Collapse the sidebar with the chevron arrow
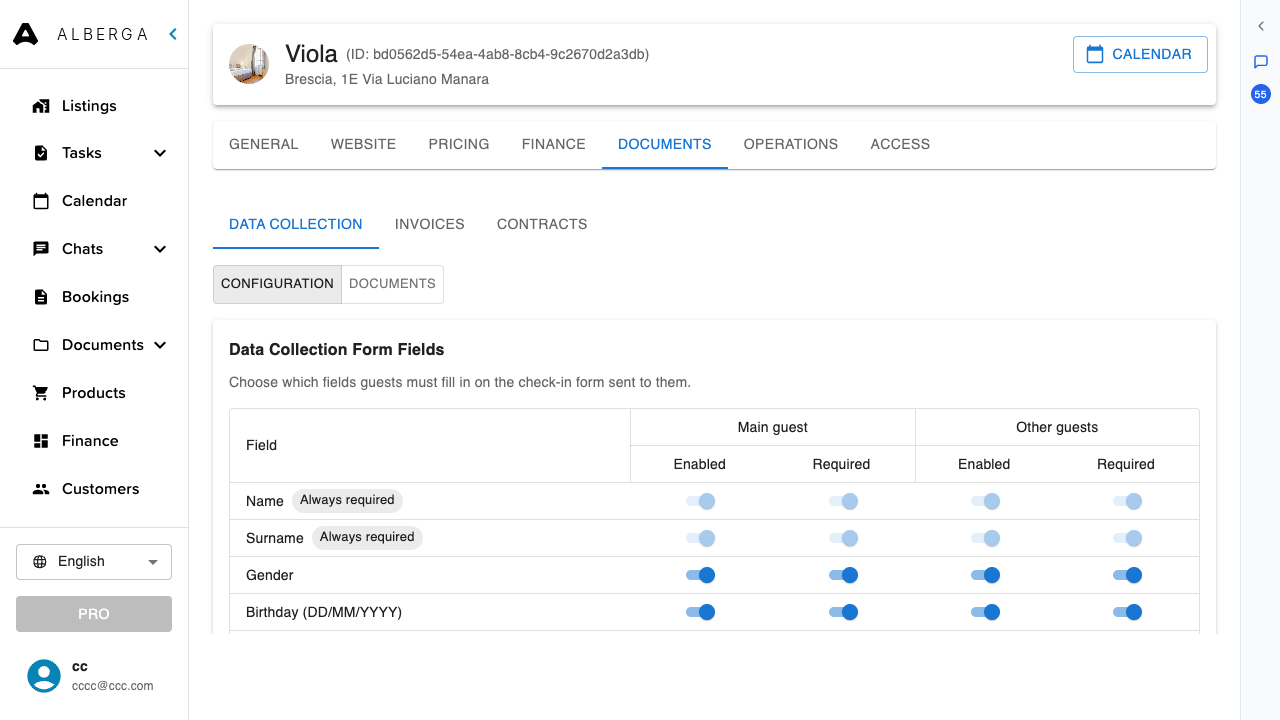Image resolution: width=1280 pixels, height=720 pixels. pyautogui.click(x=173, y=34)
